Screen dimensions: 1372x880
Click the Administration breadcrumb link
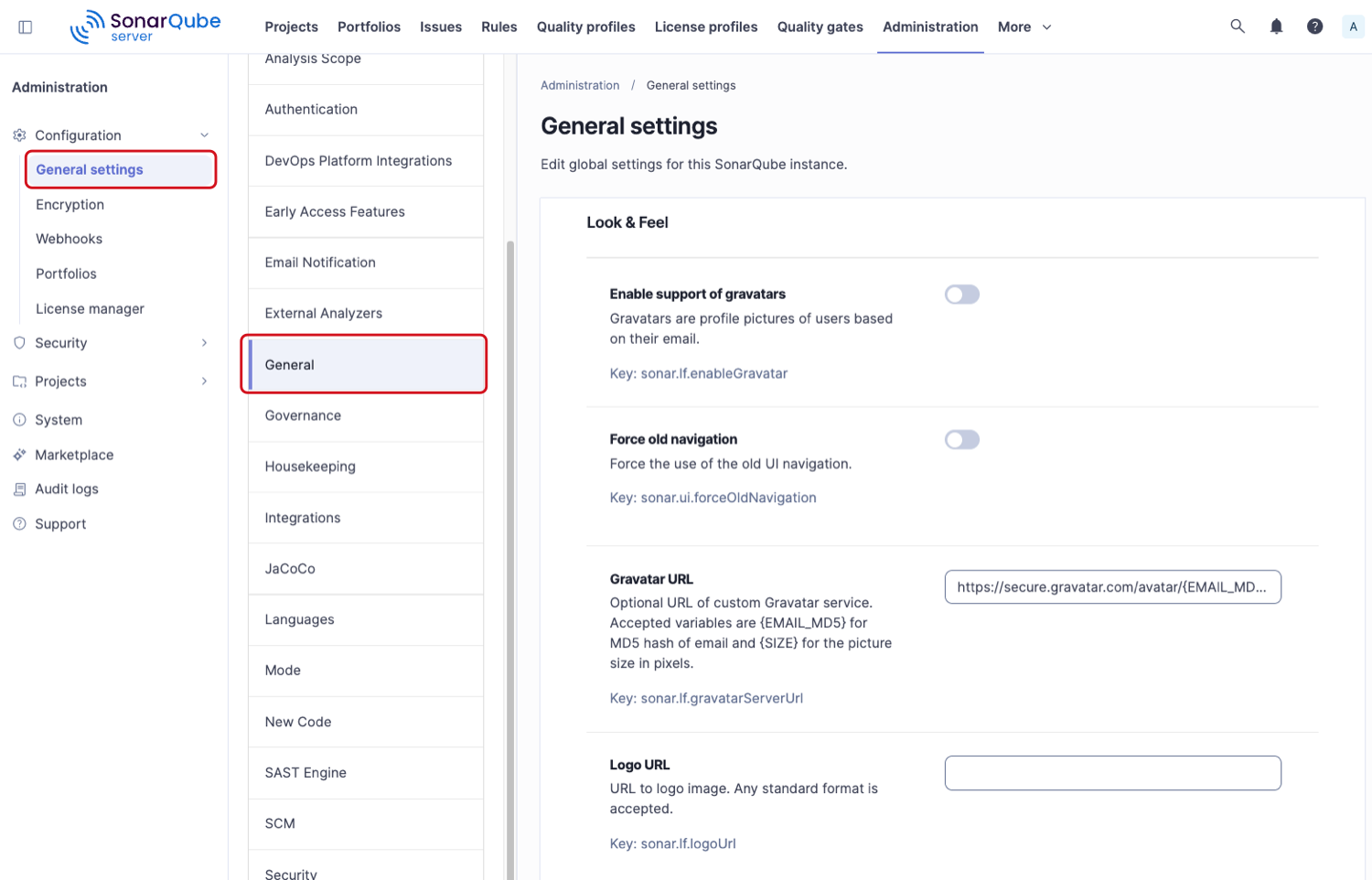(x=580, y=85)
